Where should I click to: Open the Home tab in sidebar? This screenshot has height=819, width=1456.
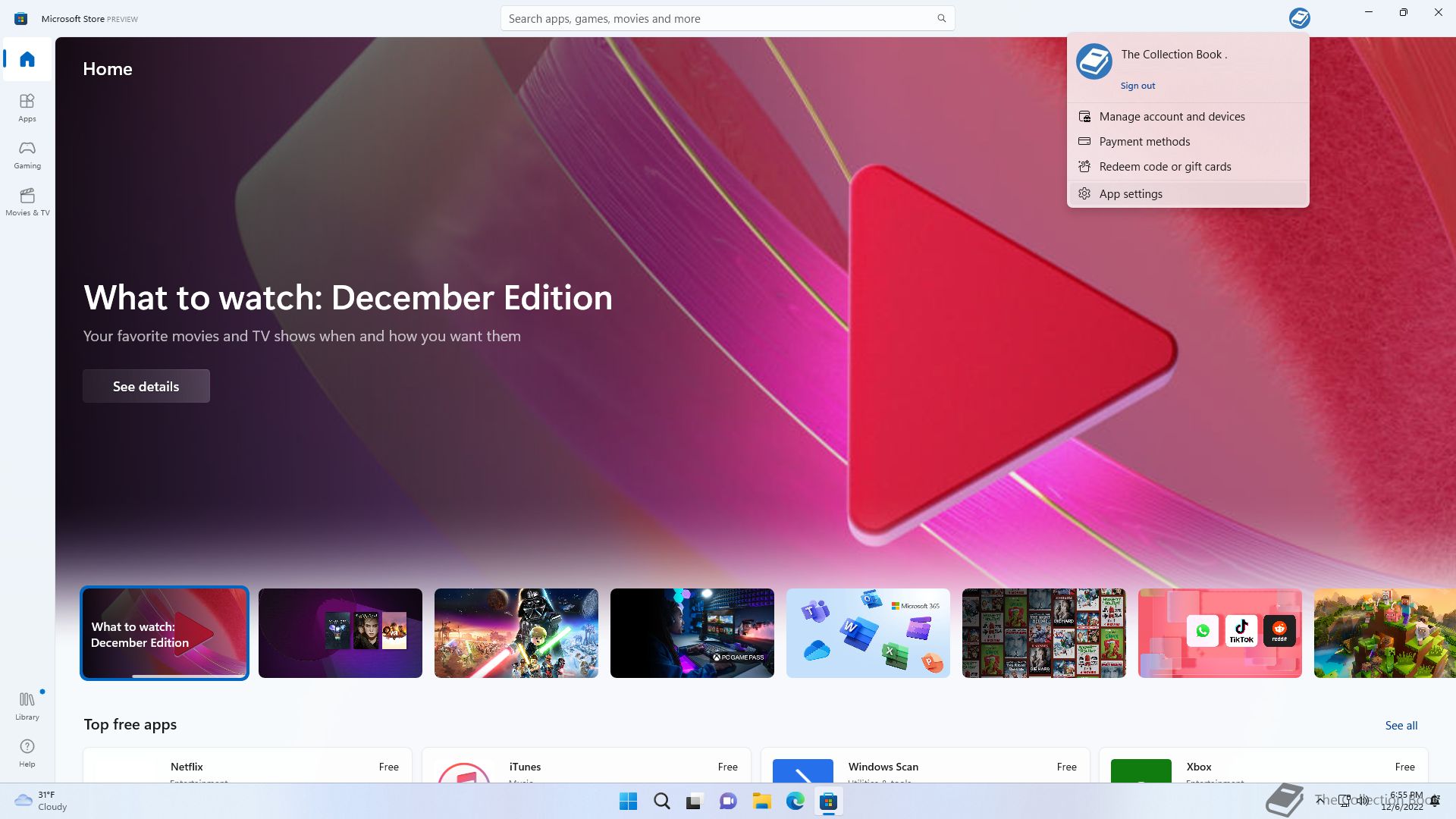pos(27,59)
